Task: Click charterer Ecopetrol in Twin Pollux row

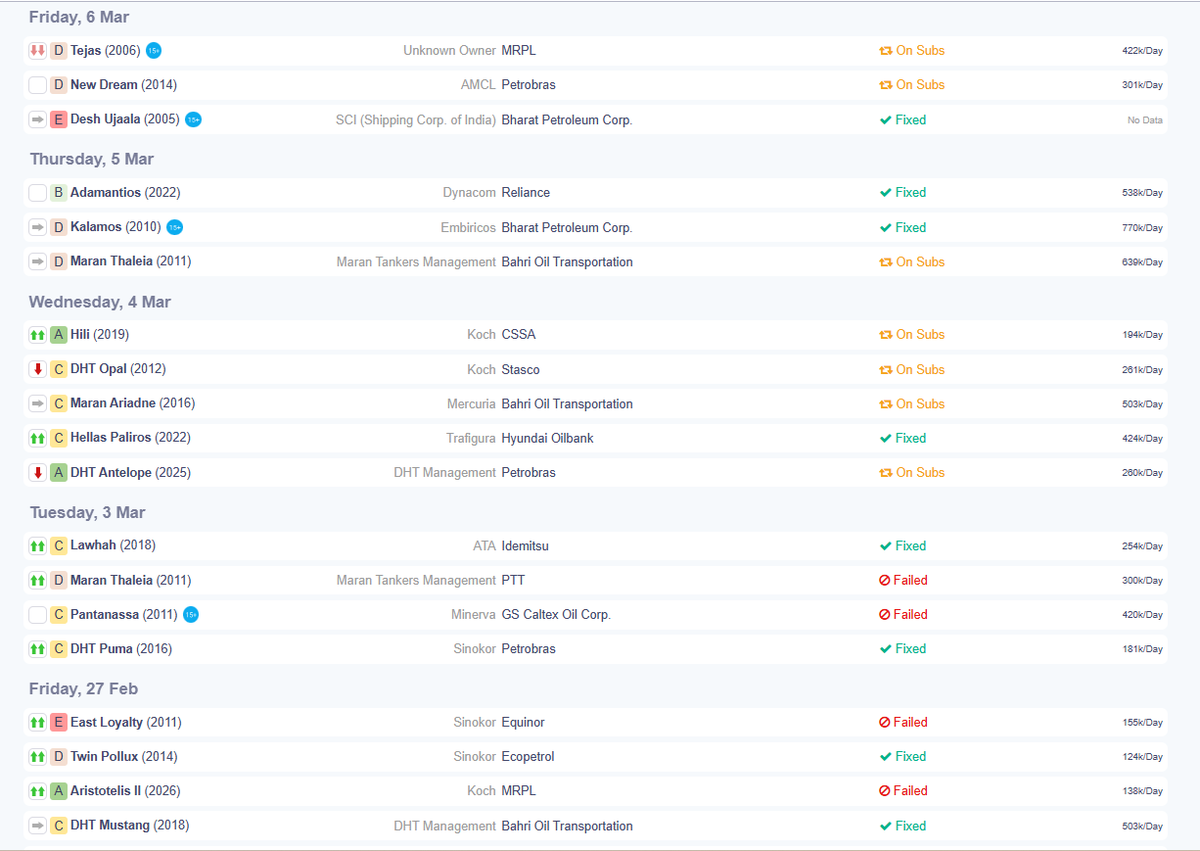Action: [528, 757]
